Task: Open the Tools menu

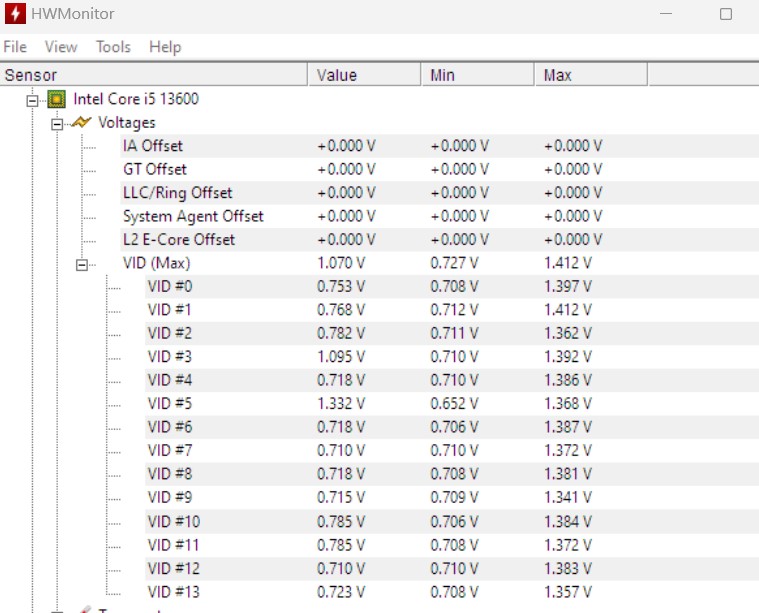Action: [x=113, y=47]
